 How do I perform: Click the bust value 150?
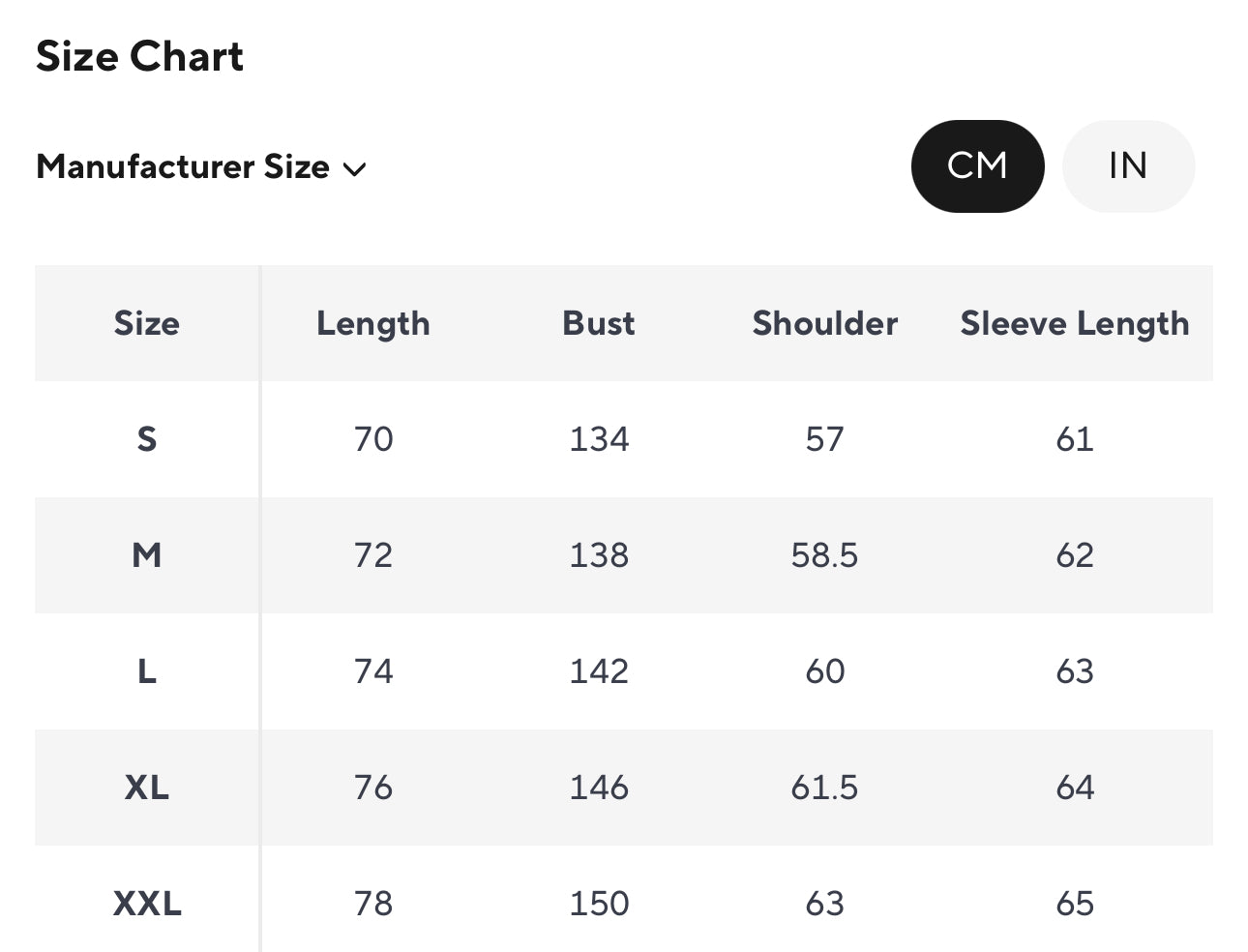point(599,904)
